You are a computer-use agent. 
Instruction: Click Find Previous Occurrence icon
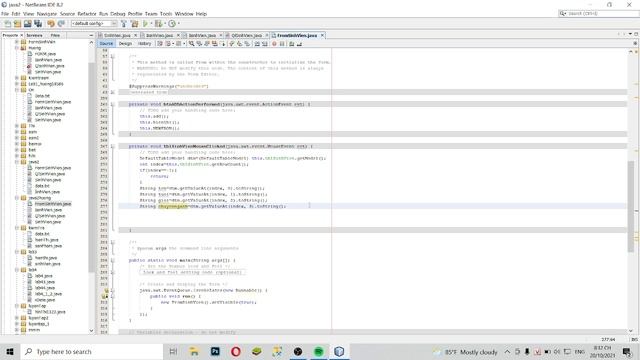198,44
